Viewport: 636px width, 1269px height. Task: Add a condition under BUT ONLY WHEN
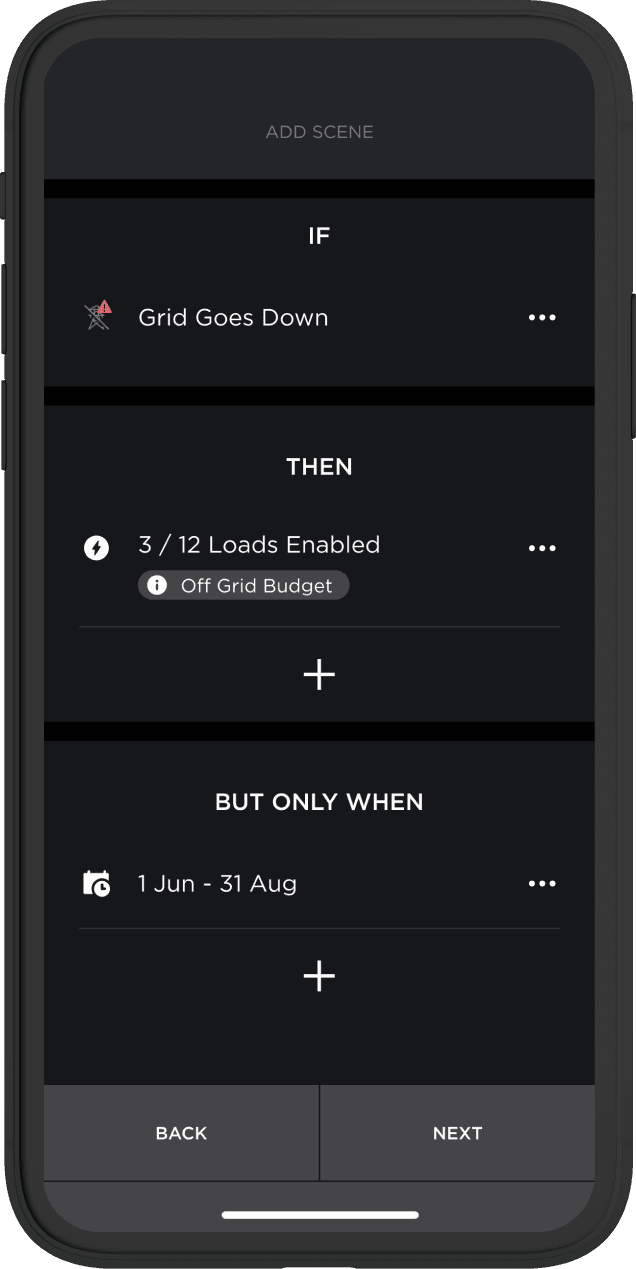point(319,976)
